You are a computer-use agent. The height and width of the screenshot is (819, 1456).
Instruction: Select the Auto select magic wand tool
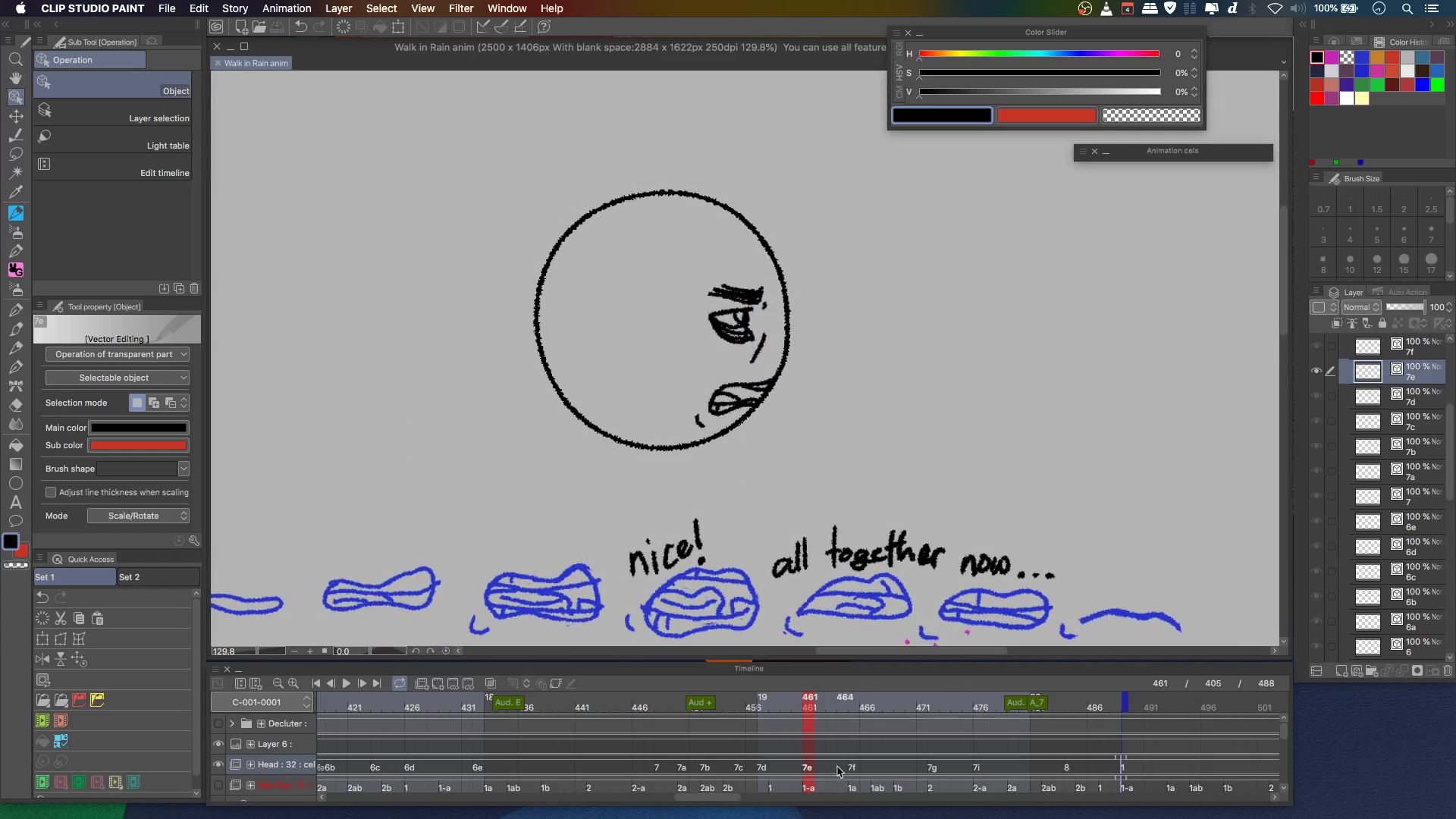(x=15, y=173)
